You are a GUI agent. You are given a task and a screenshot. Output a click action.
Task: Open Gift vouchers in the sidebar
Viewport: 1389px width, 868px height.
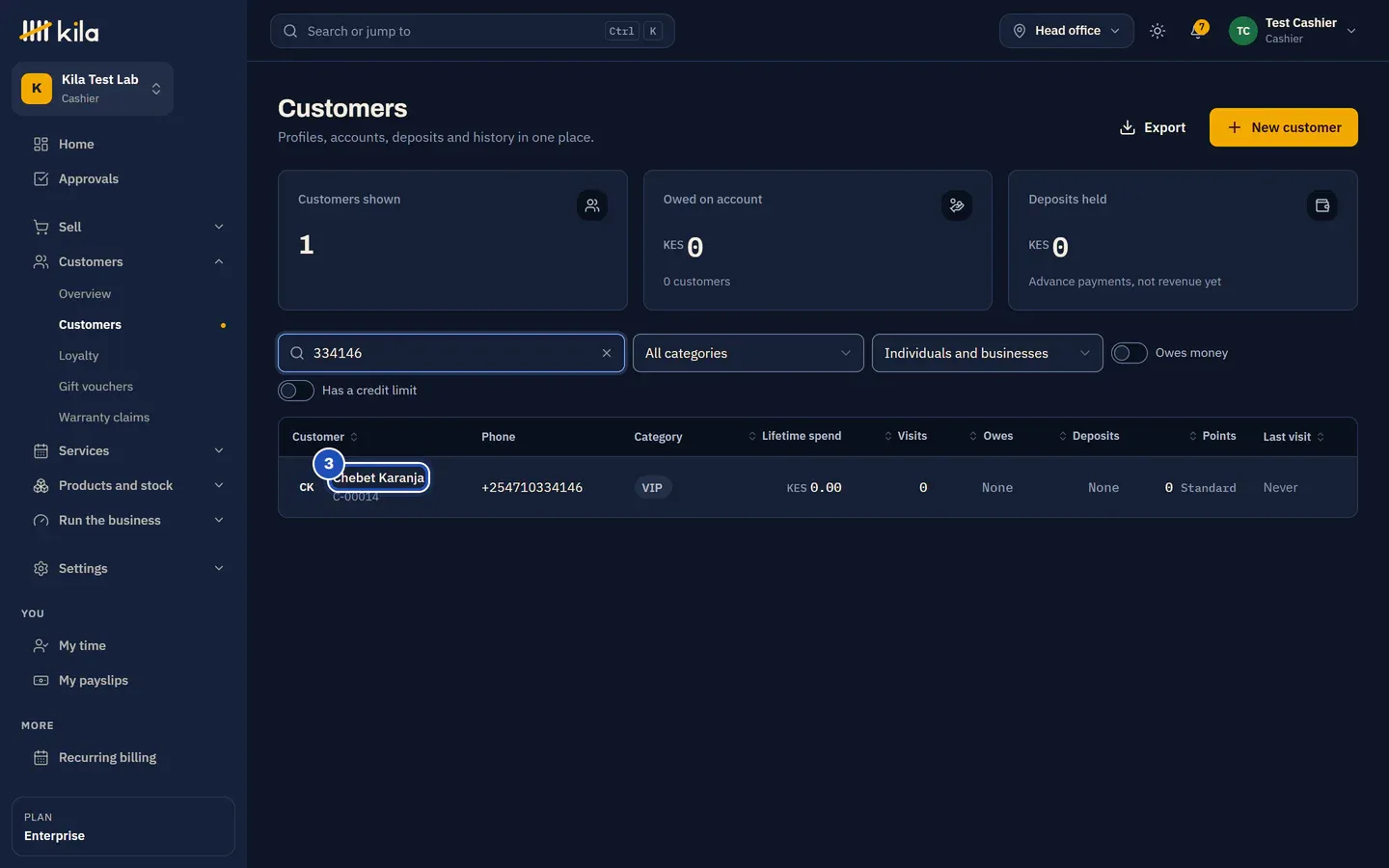(96, 387)
